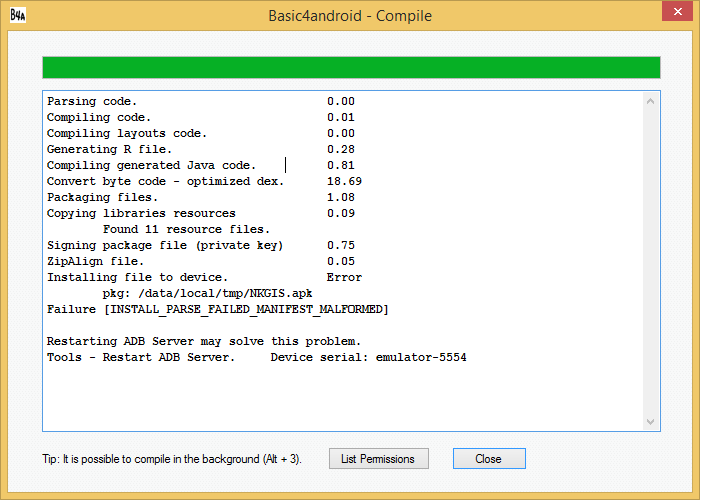Click the 0.75 signing time value
The height and width of the screenshot is (500, 702).
click(x=341, y=245)
